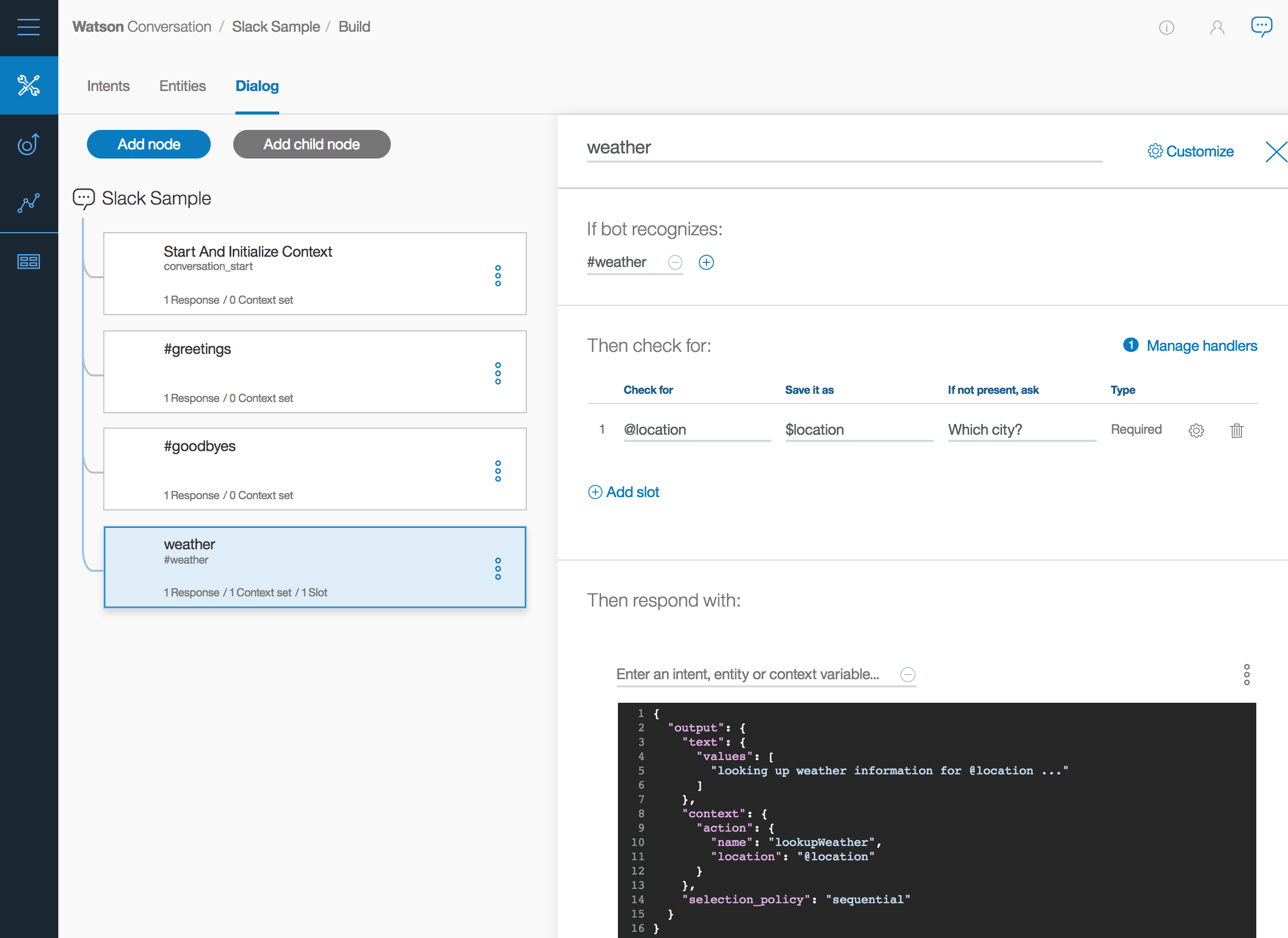Remove the #weather condition with minus icon
Image resolution: width=1288 pixels, height=938 pixels.
[675, 262]
